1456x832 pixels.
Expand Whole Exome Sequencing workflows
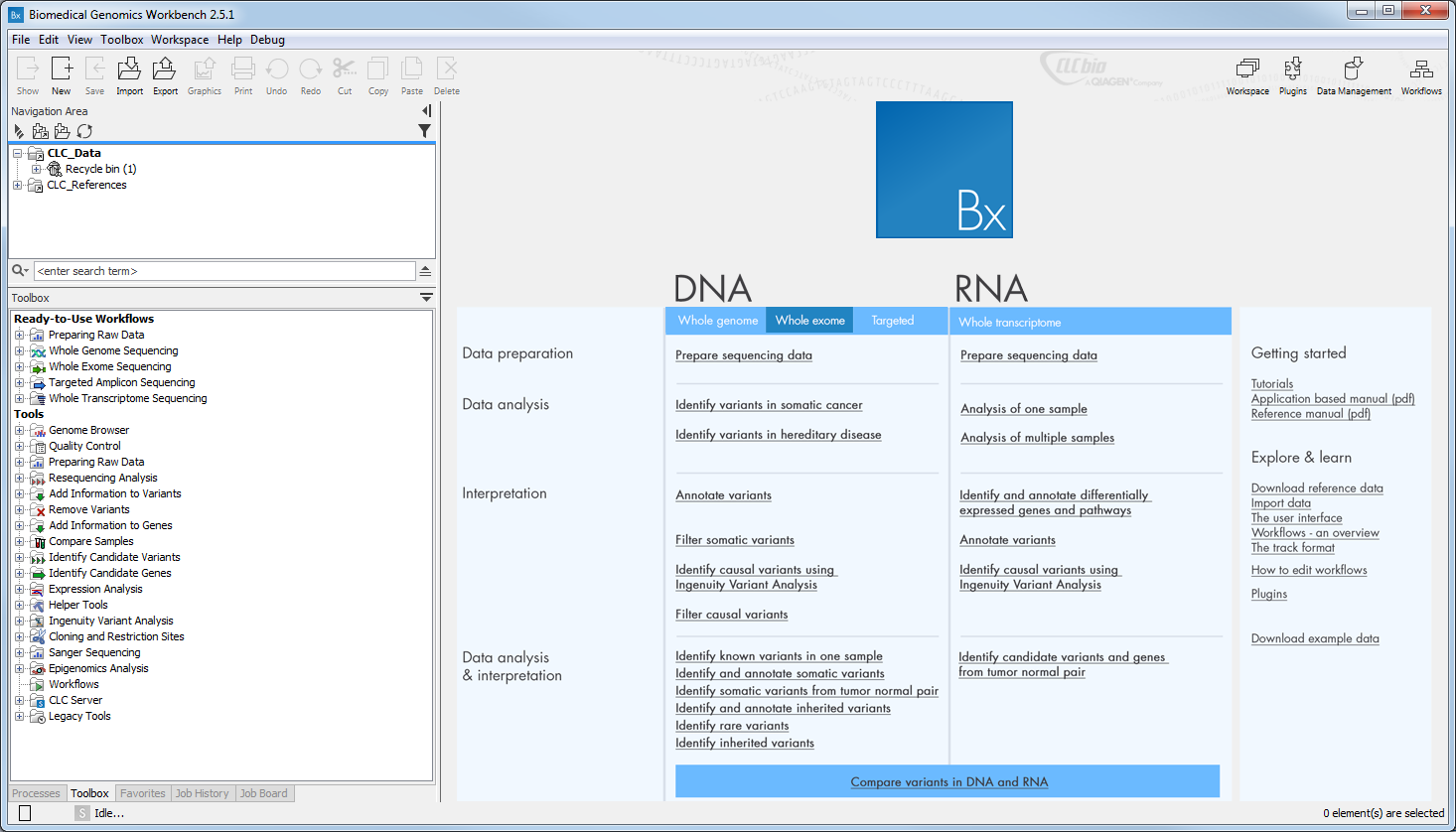(19, 366)
